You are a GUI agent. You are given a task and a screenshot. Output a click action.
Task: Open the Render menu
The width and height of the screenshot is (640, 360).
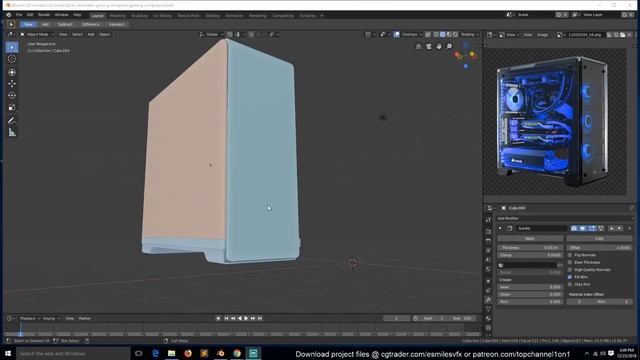point(44,15)
